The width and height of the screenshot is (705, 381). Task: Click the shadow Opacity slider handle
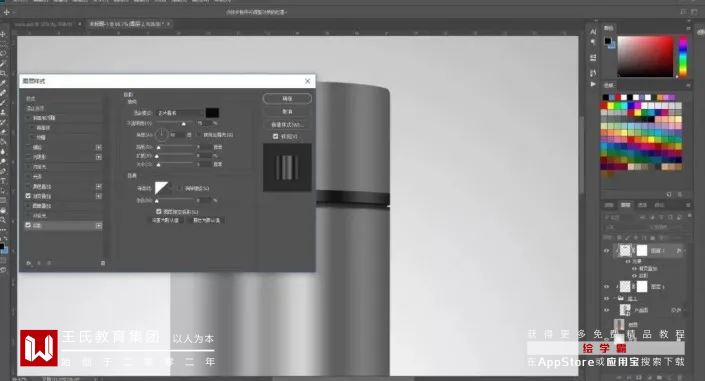[x=183, y=124]
